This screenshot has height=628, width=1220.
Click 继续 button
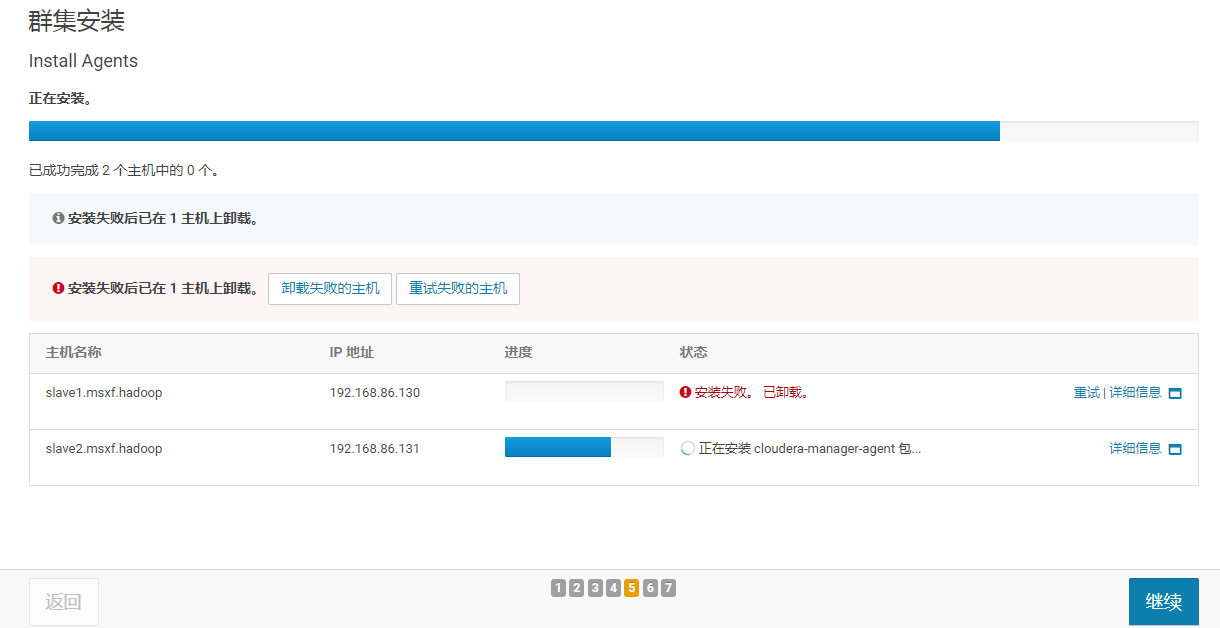tap(1164, 602)
